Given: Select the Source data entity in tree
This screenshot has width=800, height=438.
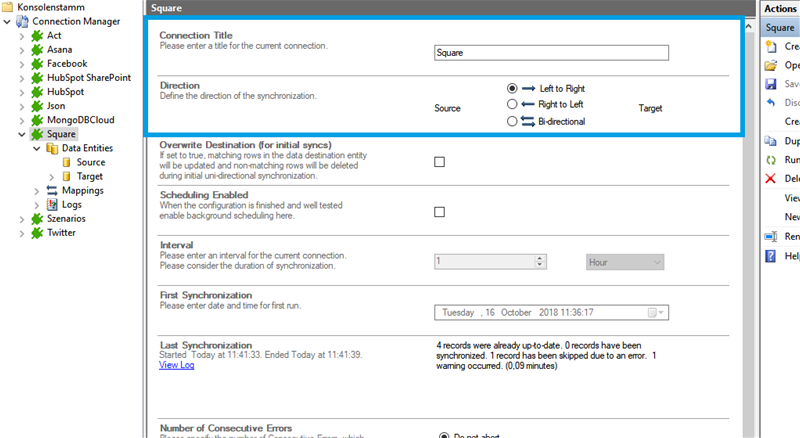Looking at the screenshot, I should [x=90, y=162].
